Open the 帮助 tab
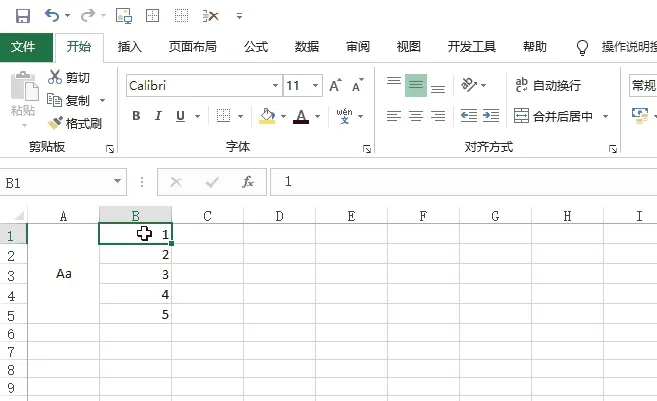The image size is (657, 401). click(535, 47)
